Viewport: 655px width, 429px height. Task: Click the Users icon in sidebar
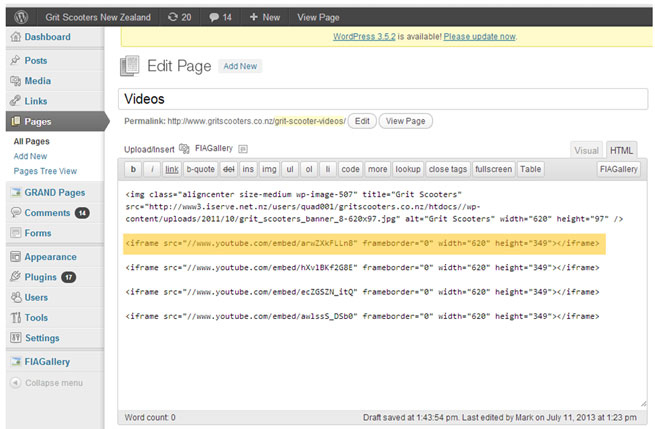click(15, 297)
